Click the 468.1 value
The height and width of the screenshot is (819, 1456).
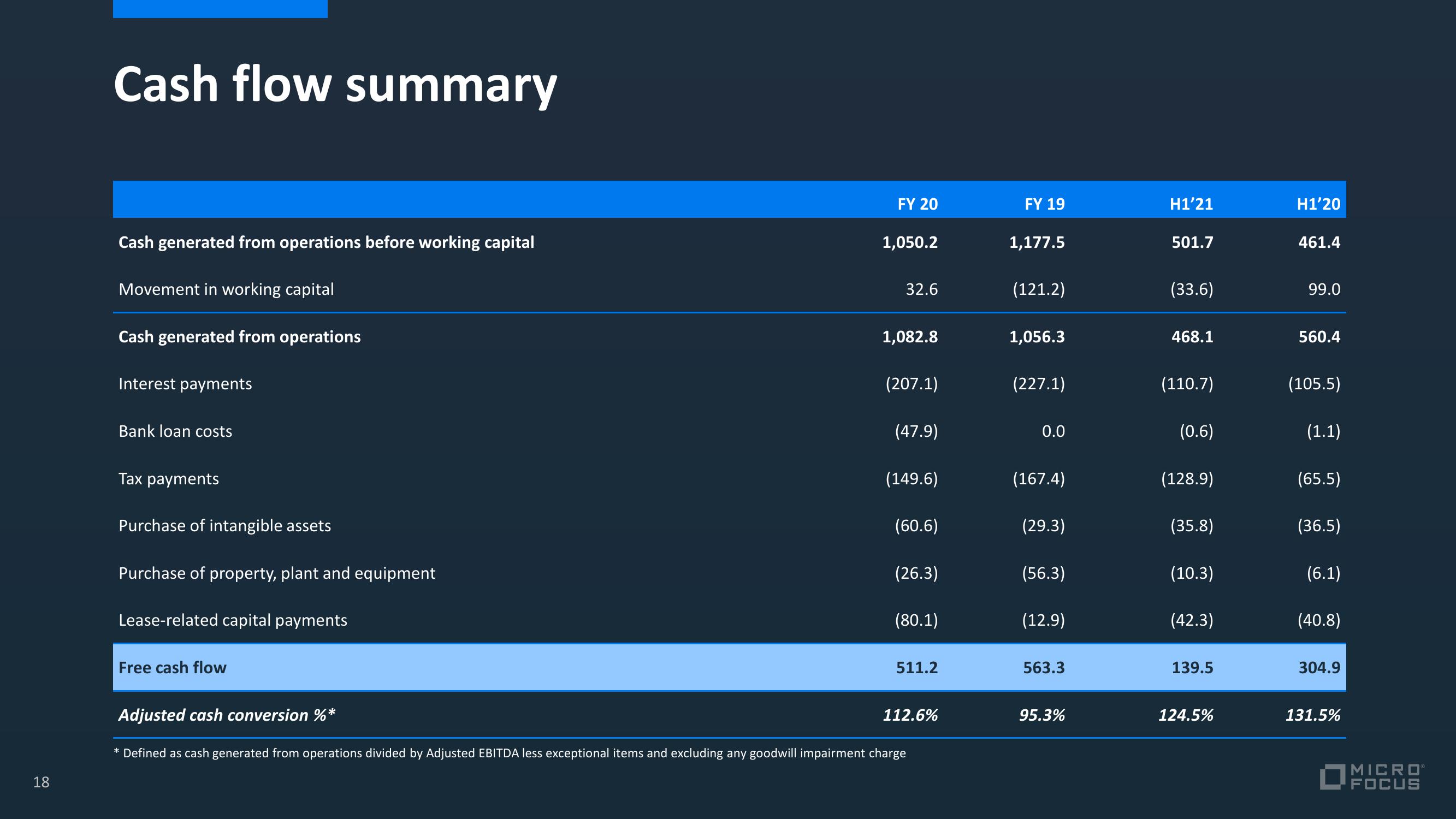[1192, 337]
